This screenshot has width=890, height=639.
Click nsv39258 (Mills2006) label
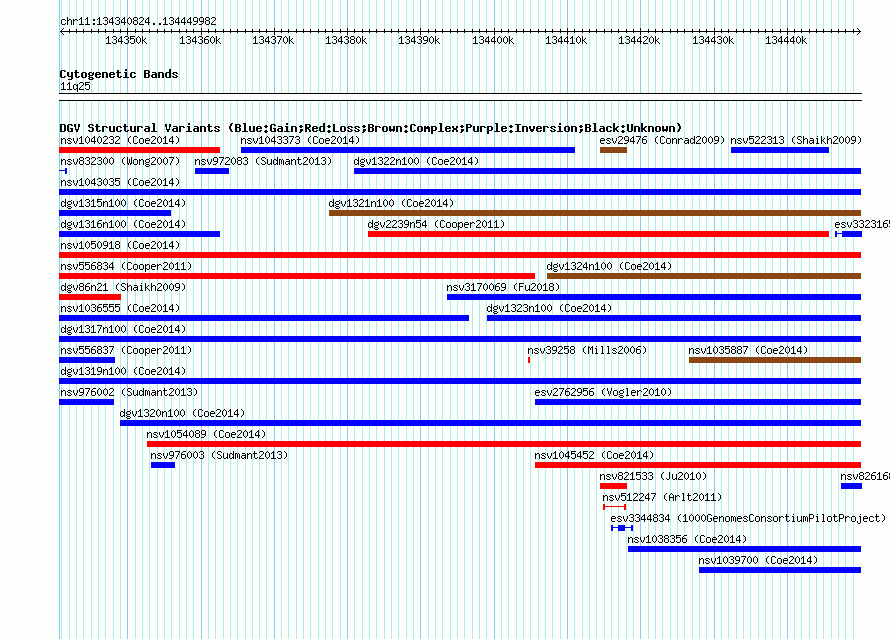pos(587,350)
